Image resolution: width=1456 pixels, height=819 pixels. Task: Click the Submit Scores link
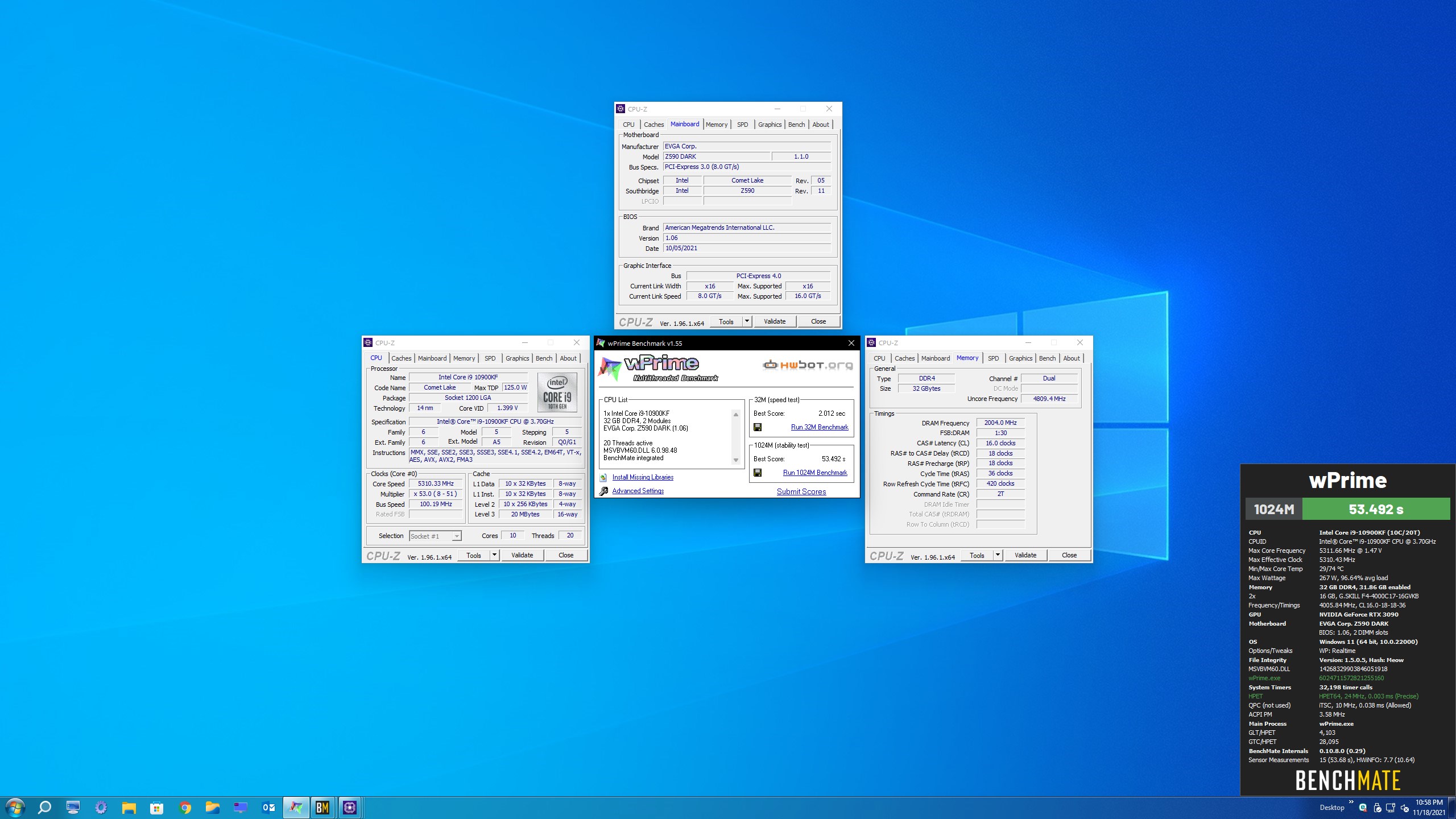click(801, 491)
